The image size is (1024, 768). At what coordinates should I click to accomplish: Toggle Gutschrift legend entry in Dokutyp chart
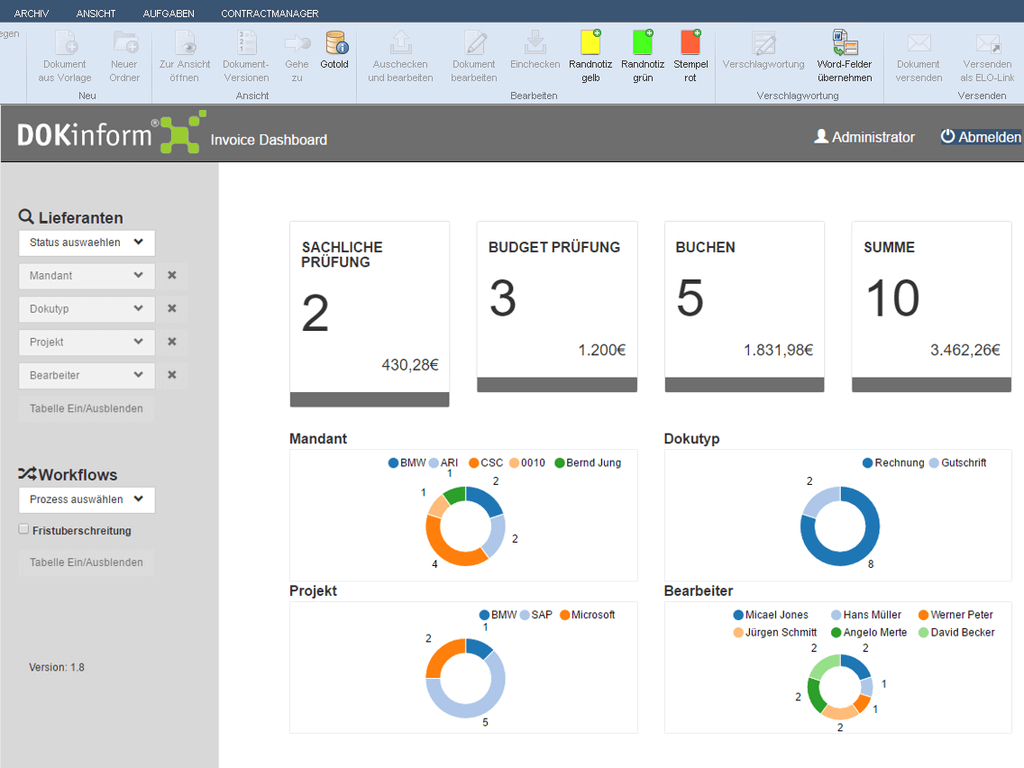coord(958,463)
